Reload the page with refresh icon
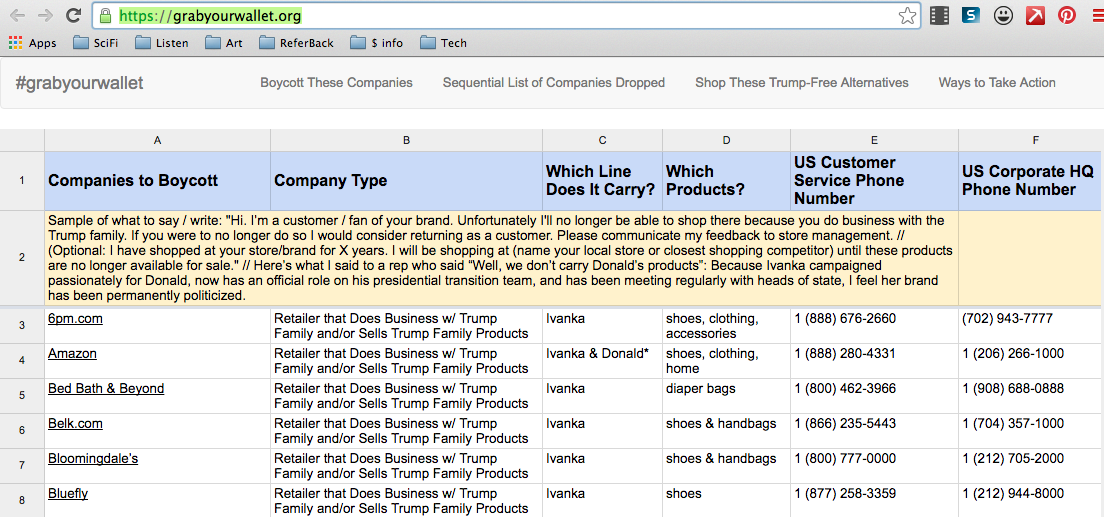 point(73,15)
